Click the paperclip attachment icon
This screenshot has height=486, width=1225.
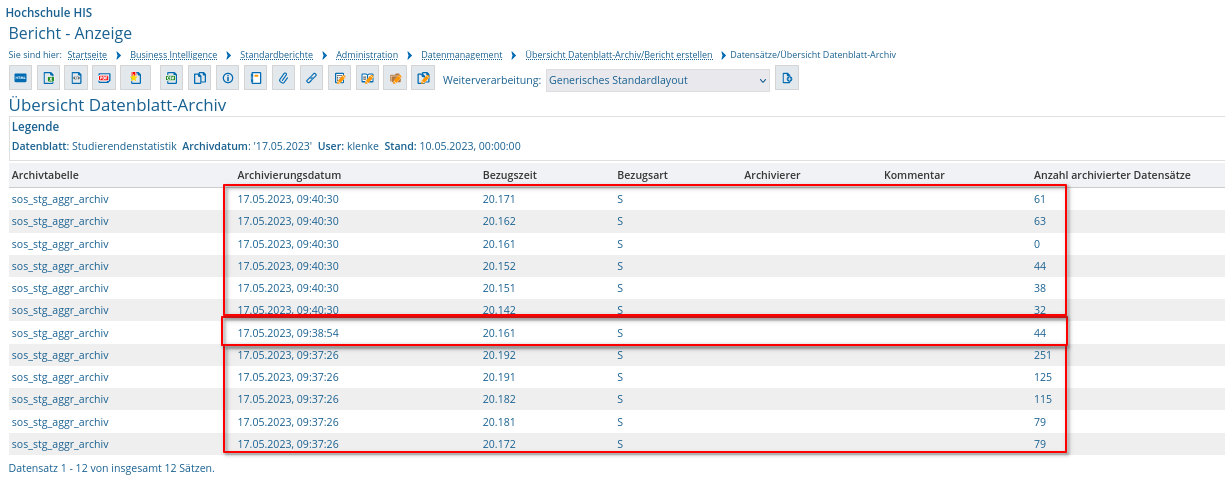tap(284, 79)
